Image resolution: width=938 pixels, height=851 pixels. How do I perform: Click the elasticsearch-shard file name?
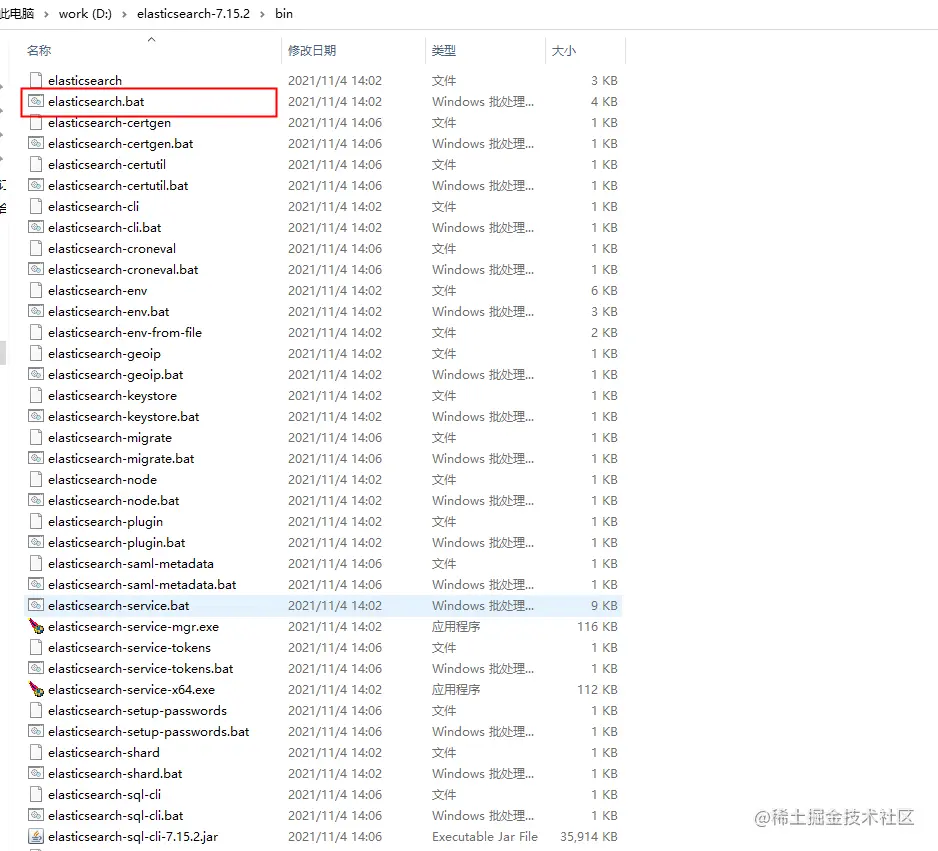pyautogui.click(x=103, y=752)
